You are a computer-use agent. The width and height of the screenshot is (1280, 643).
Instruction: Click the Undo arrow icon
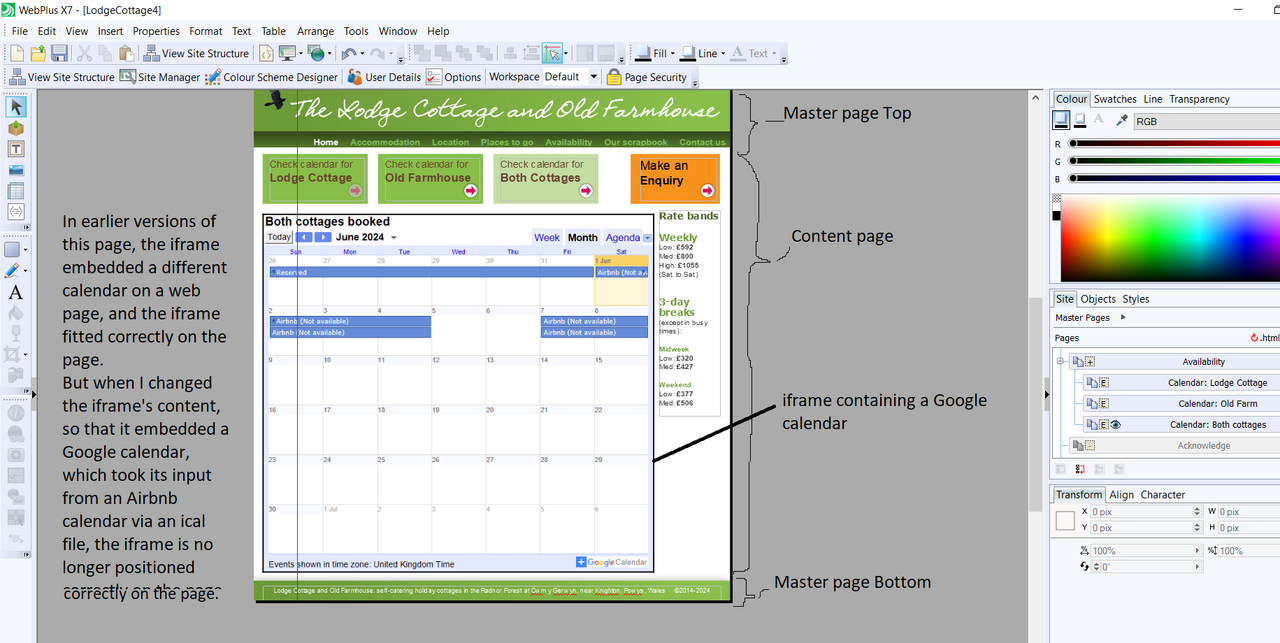point(348,53)
